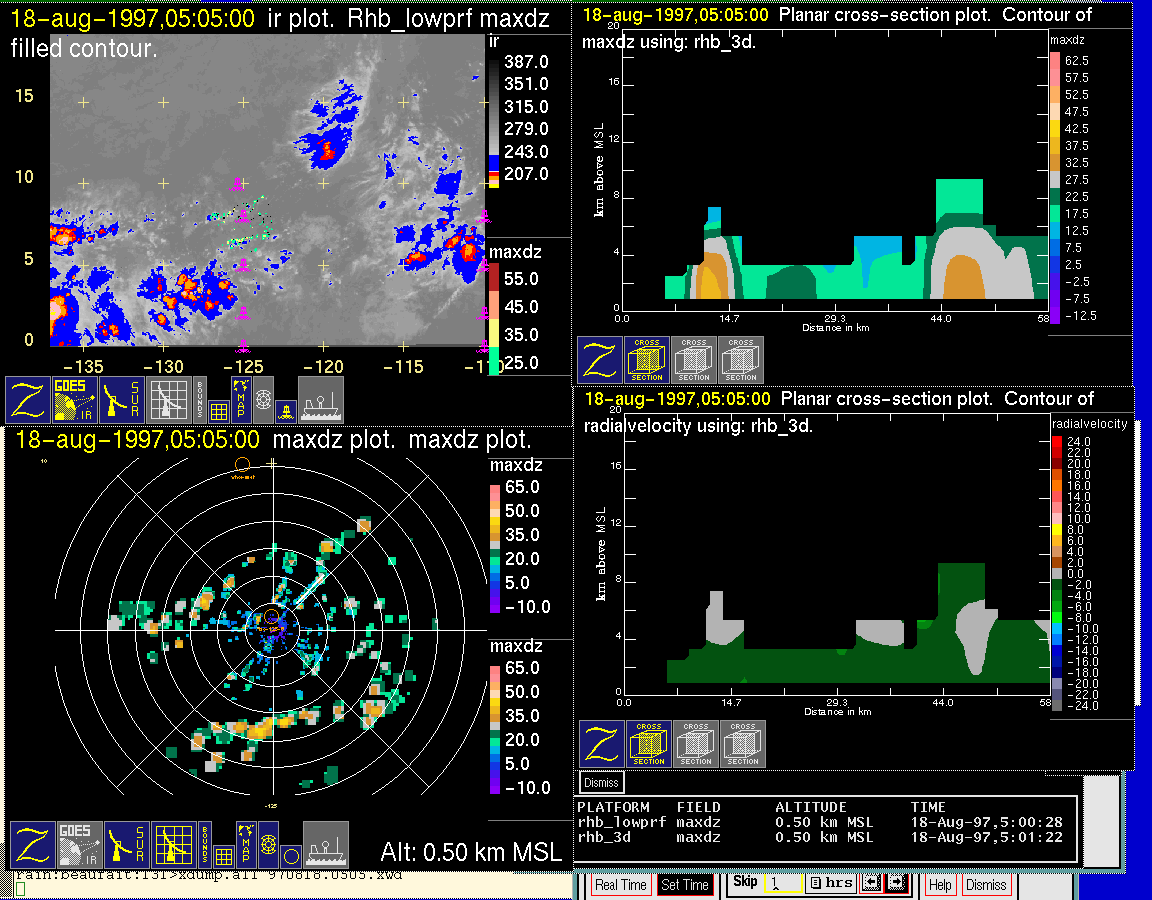Click the ship platform icon in top panel

[321, 399]
